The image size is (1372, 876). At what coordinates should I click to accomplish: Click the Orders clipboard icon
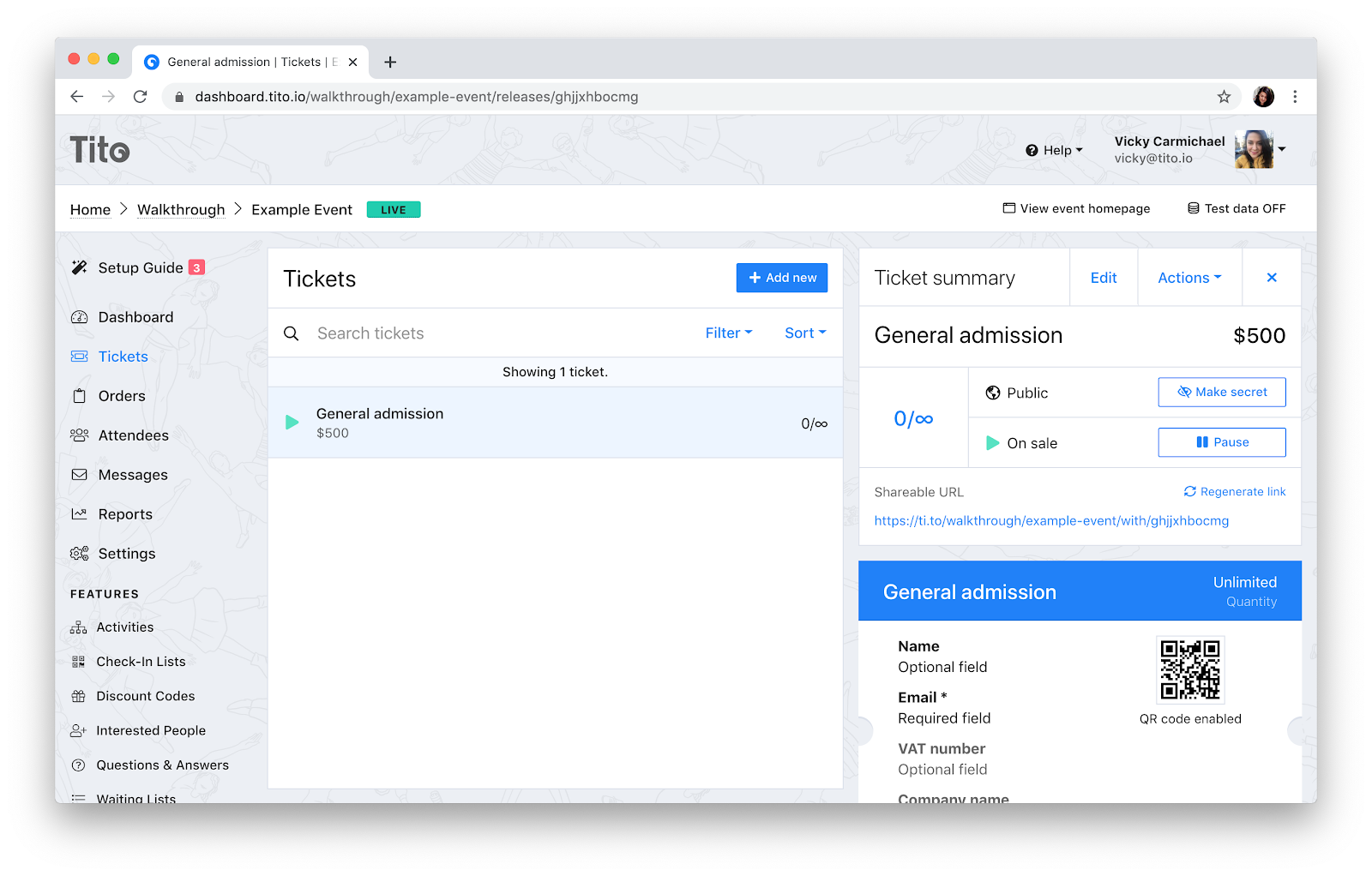pyautogui.click(x=80, y=396)
